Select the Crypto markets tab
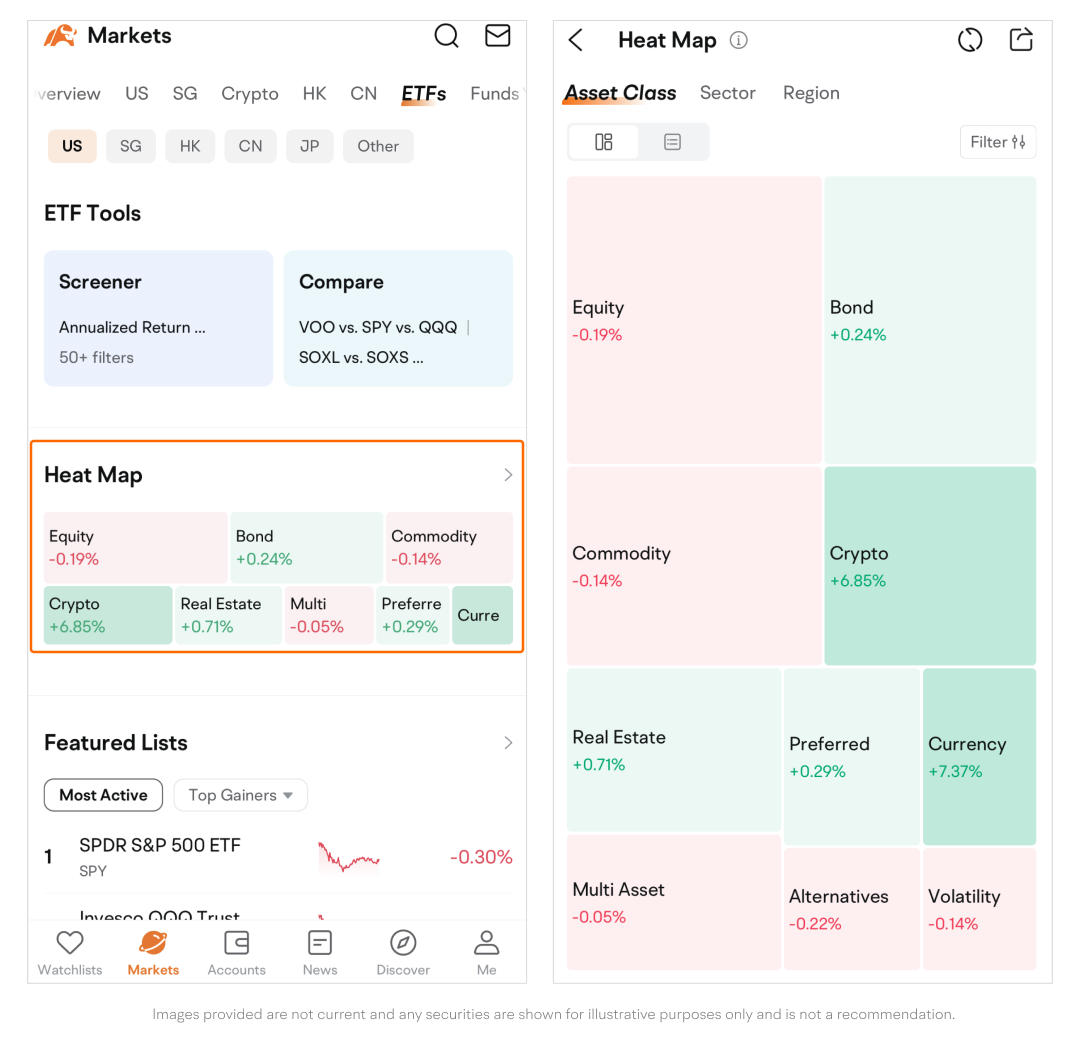This screenshot has width=1080, height=1044. click(250, 94)
